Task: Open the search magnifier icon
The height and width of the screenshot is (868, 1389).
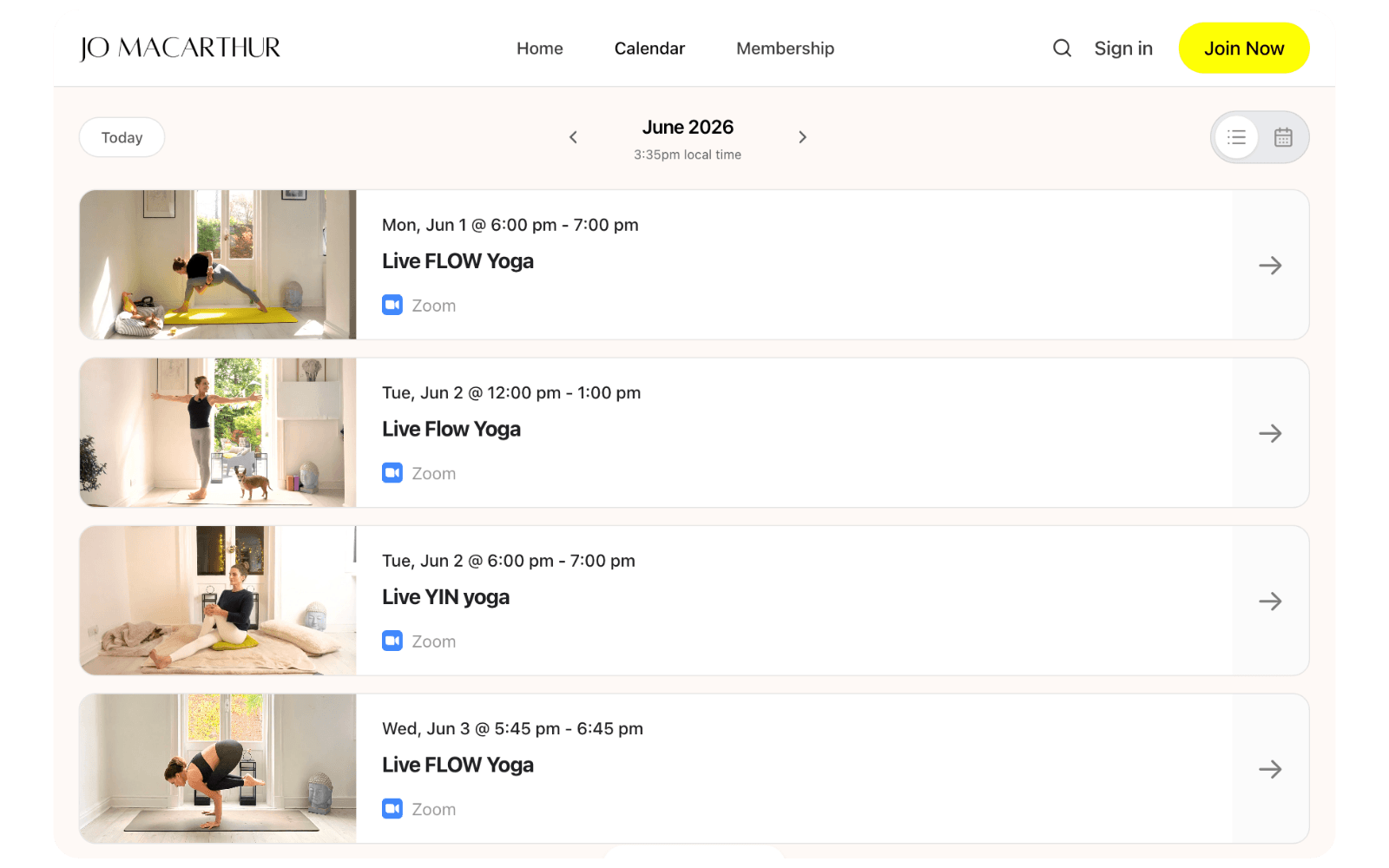Action: point(1062,49)
